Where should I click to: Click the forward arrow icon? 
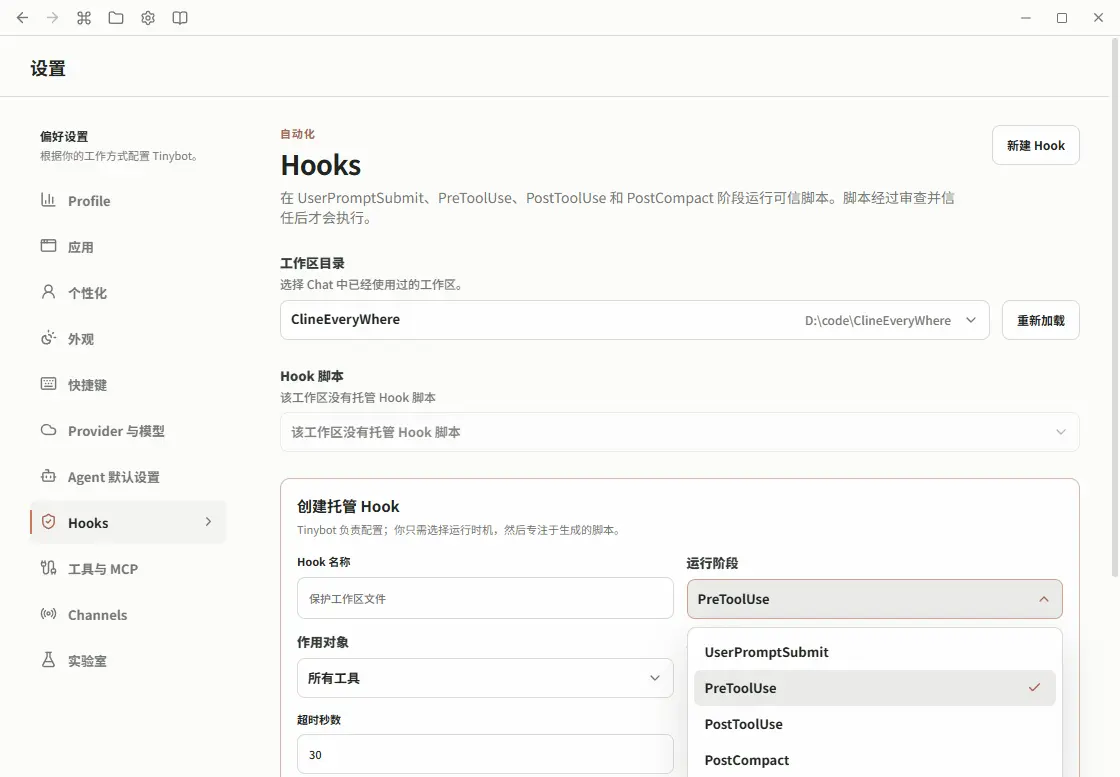pyautogui.click(x=52, y=18)
